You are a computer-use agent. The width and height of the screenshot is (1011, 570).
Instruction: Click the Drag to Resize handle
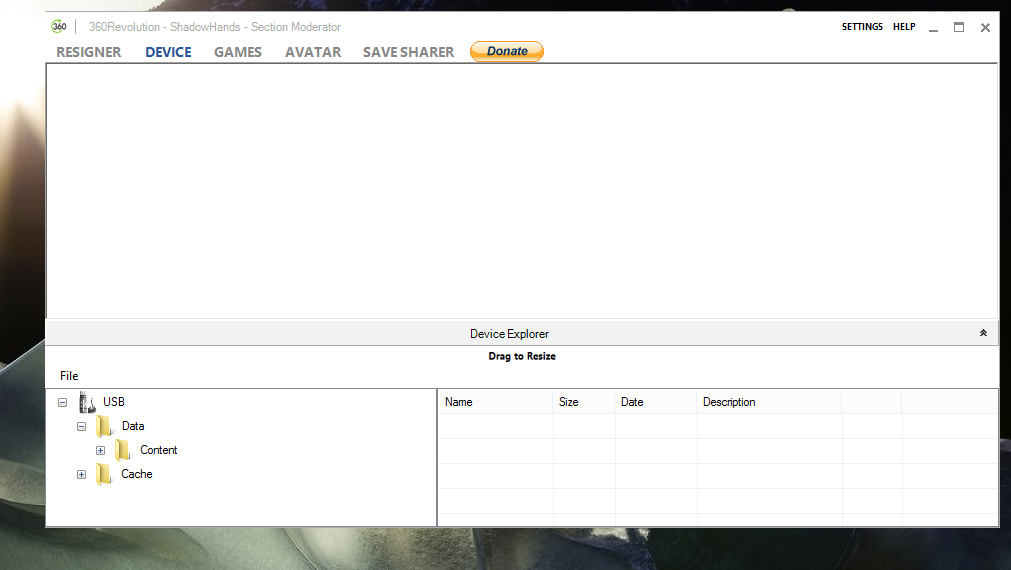(522, 356)
